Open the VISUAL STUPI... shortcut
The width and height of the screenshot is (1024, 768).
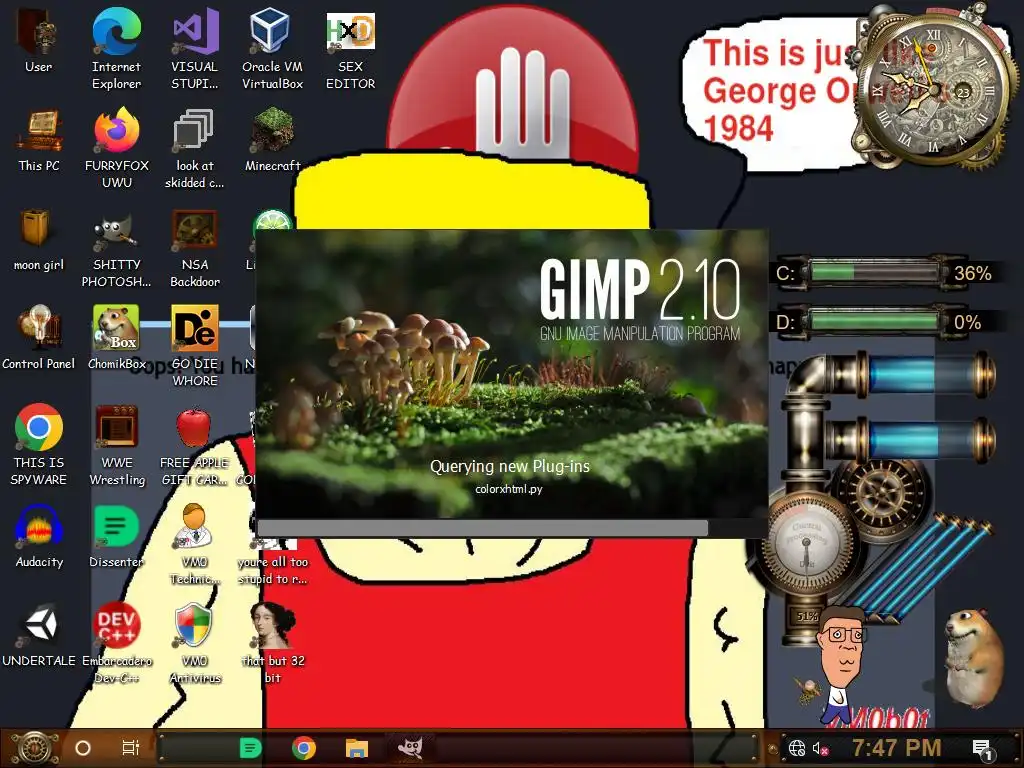pos(195,48)
